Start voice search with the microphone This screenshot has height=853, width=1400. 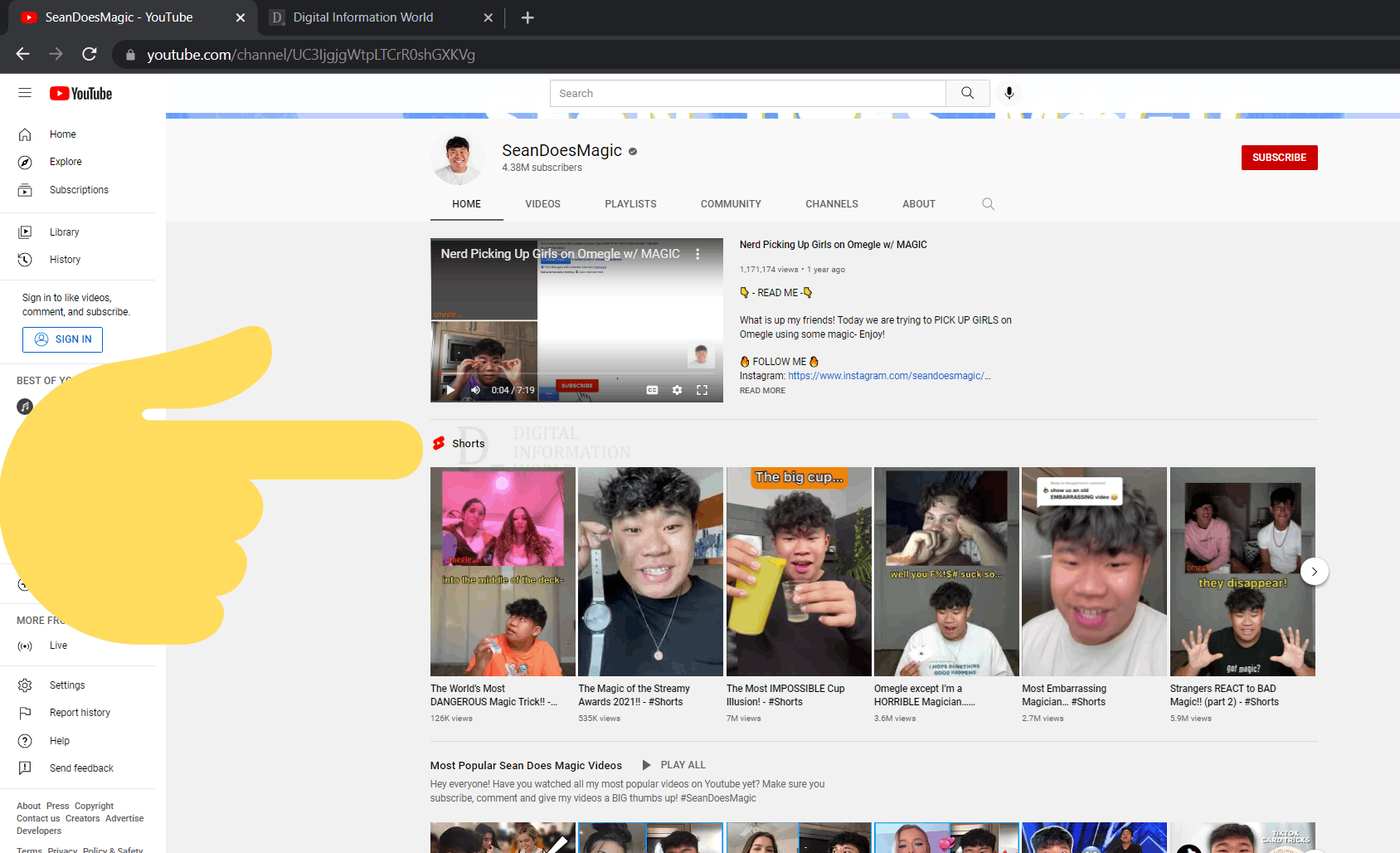(x=1009, y=93)
